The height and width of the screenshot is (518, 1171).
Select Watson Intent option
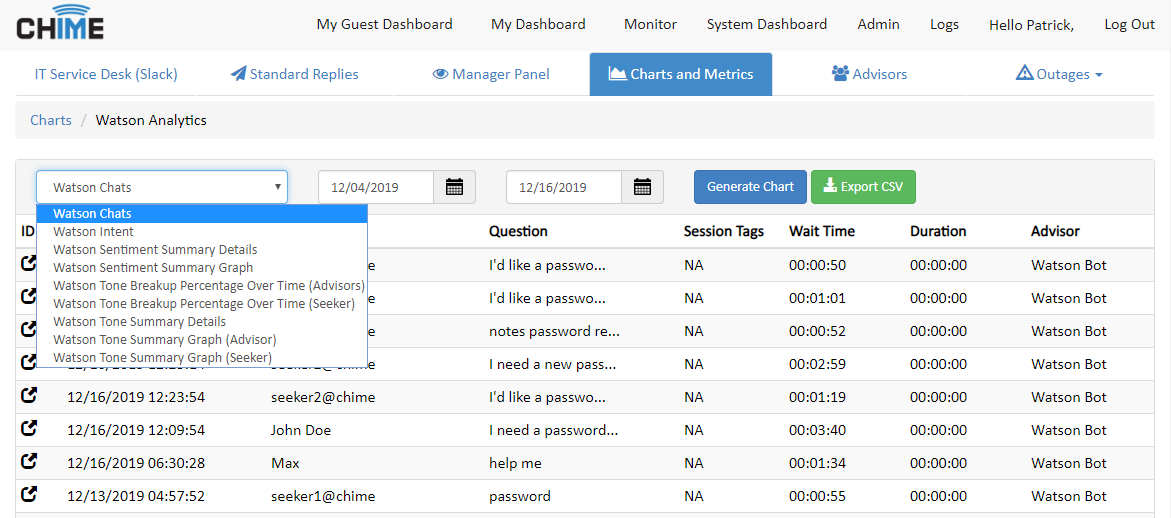[202, 231]
